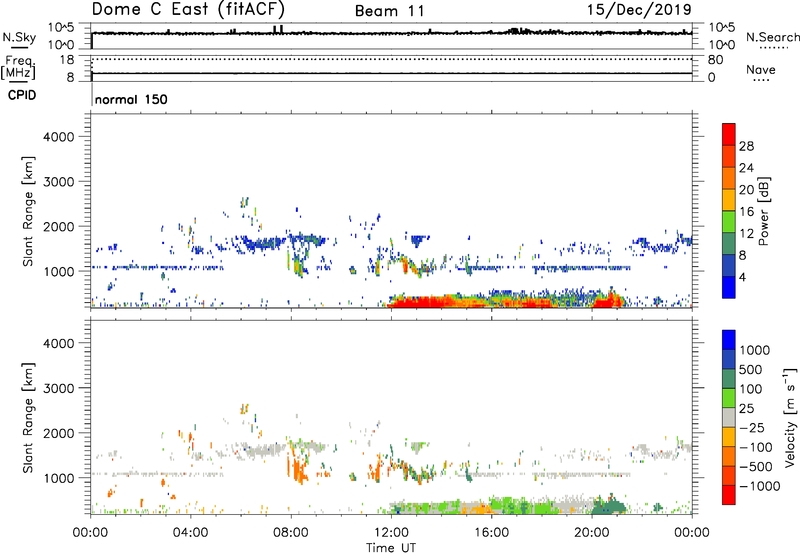The image size is (800, 554).
Task: Pick the yellow -25 to -100 velocity segment
Action: click(x=729, y=437)
